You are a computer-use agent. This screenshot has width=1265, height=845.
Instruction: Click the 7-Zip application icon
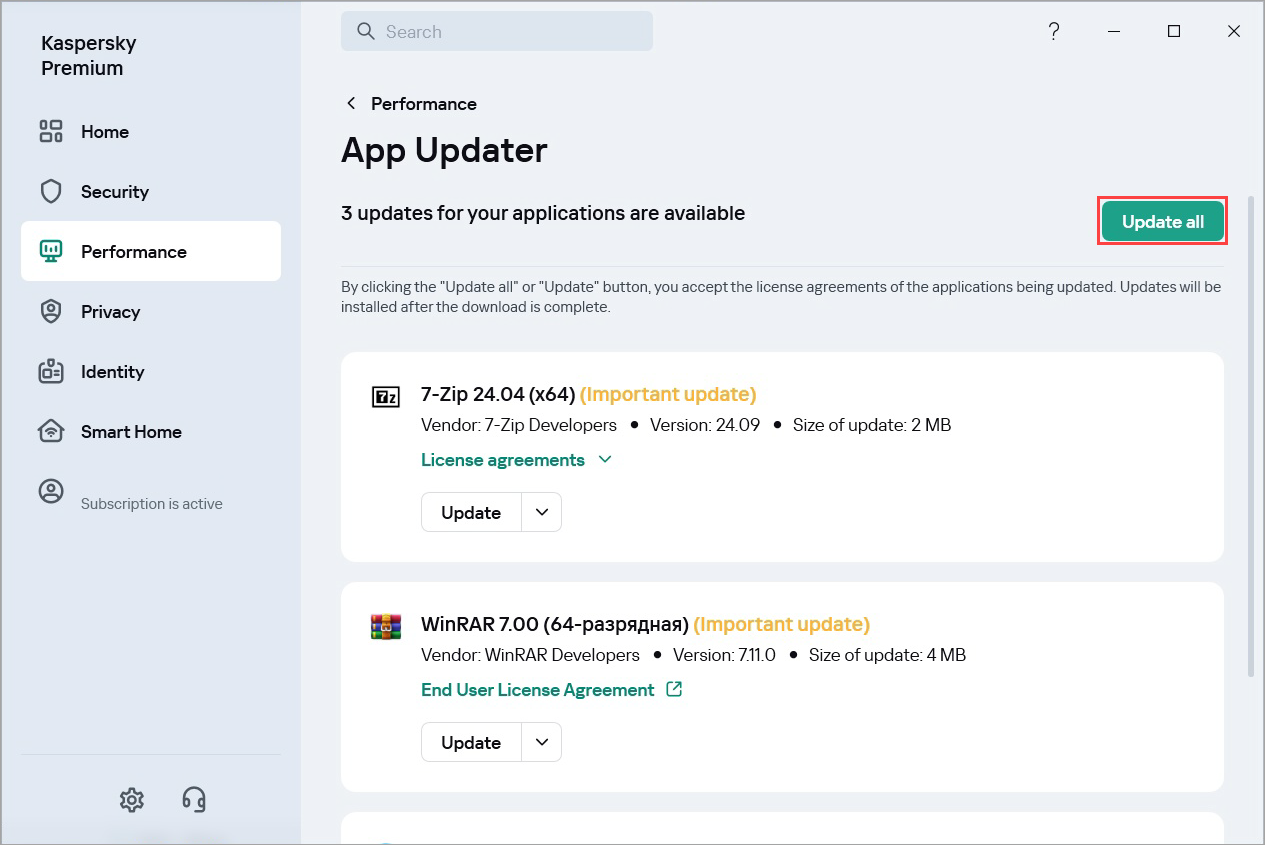(386, 396)
